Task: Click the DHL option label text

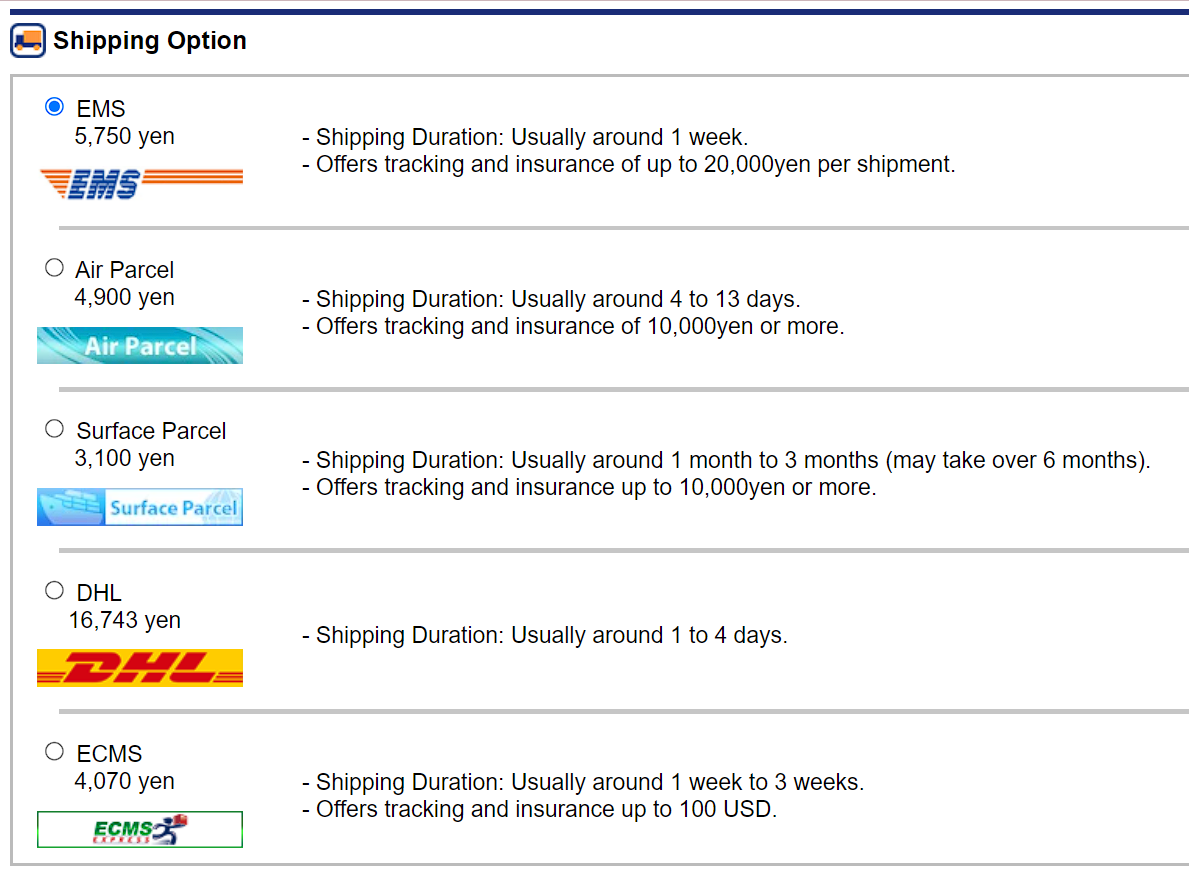Action: pos(99,593)
